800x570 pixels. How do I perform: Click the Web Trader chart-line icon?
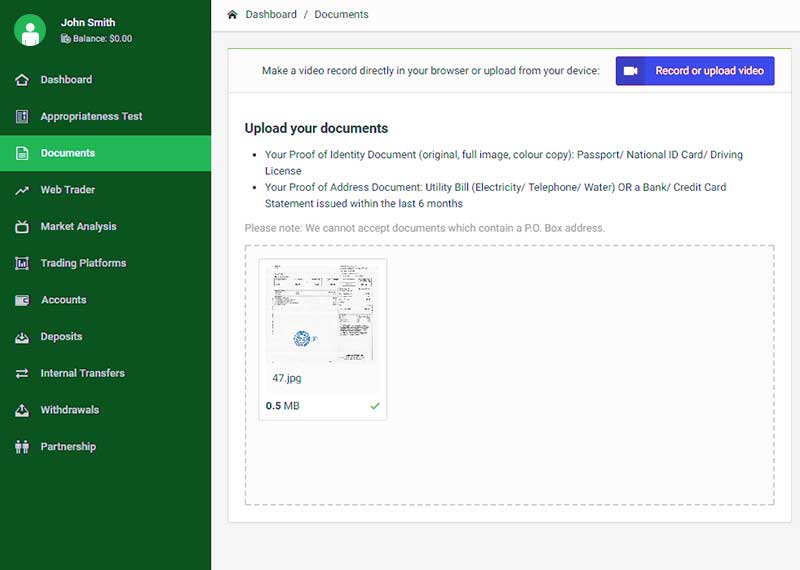22,190
